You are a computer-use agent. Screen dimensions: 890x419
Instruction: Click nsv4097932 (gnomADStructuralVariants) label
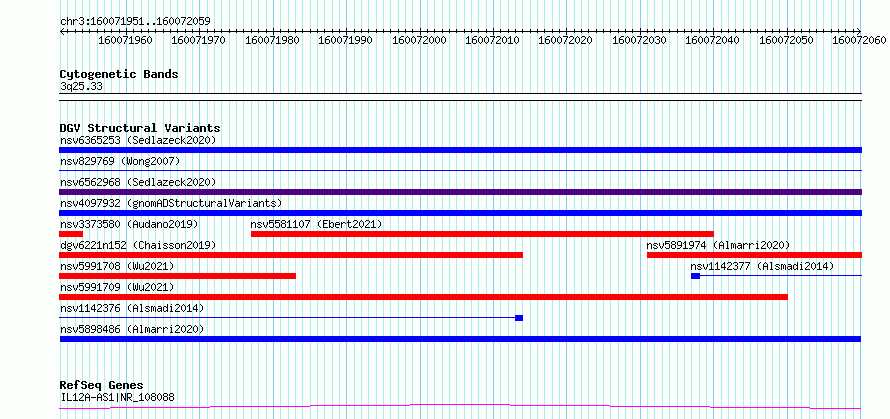171,203
